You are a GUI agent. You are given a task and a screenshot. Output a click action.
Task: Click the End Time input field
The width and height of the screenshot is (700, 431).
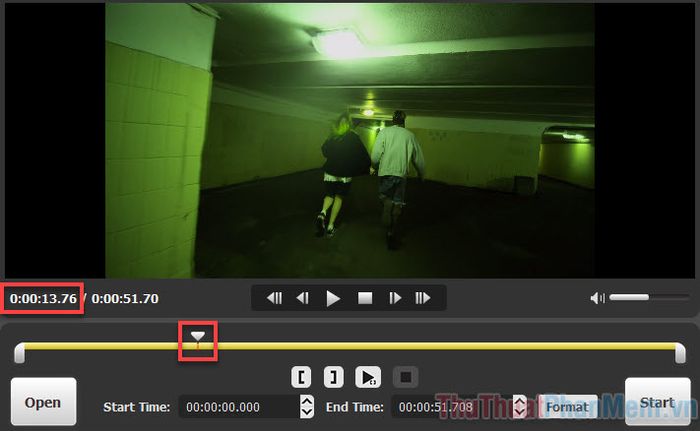(x=452, y=407)
